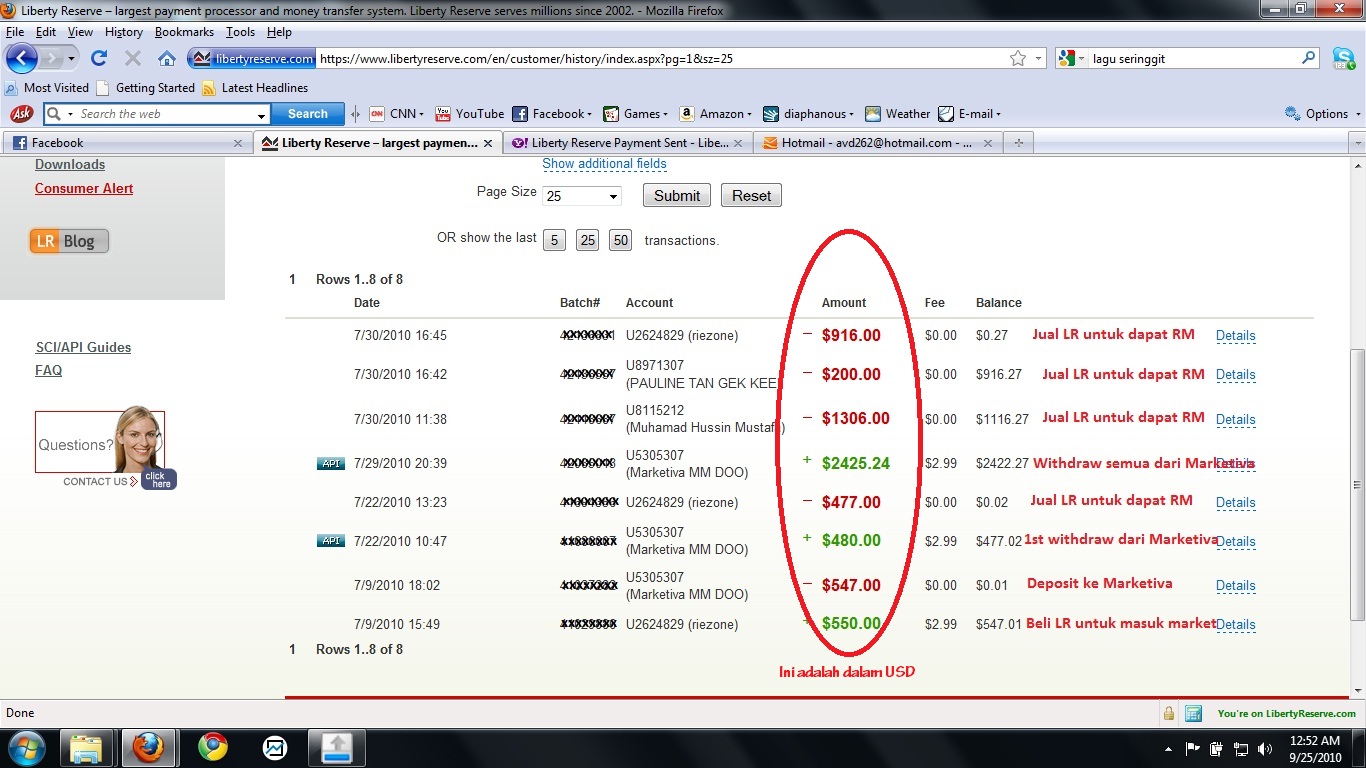Switch to the Hotmail tab
The width and height of the screenshot is (1366, 768).
[x=877, y=143]
